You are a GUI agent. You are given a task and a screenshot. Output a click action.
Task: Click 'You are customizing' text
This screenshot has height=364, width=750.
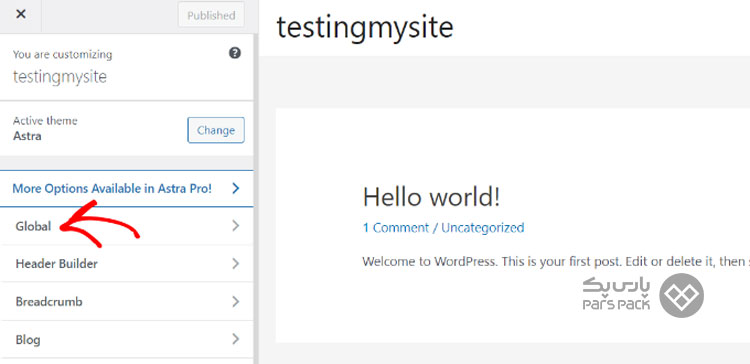(x=63, y=55)
